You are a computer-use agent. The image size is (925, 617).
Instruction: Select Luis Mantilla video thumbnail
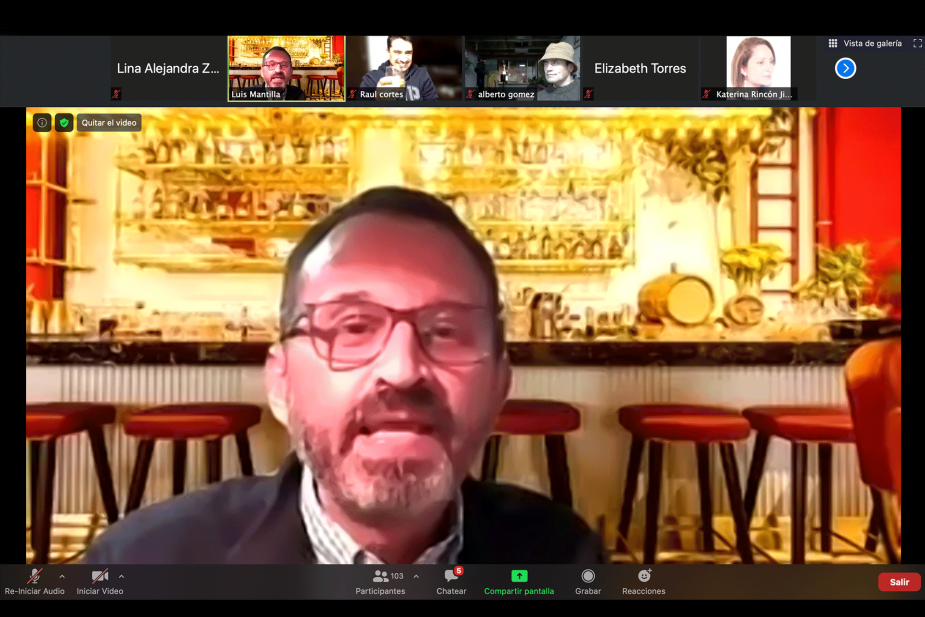pos(286,68)
